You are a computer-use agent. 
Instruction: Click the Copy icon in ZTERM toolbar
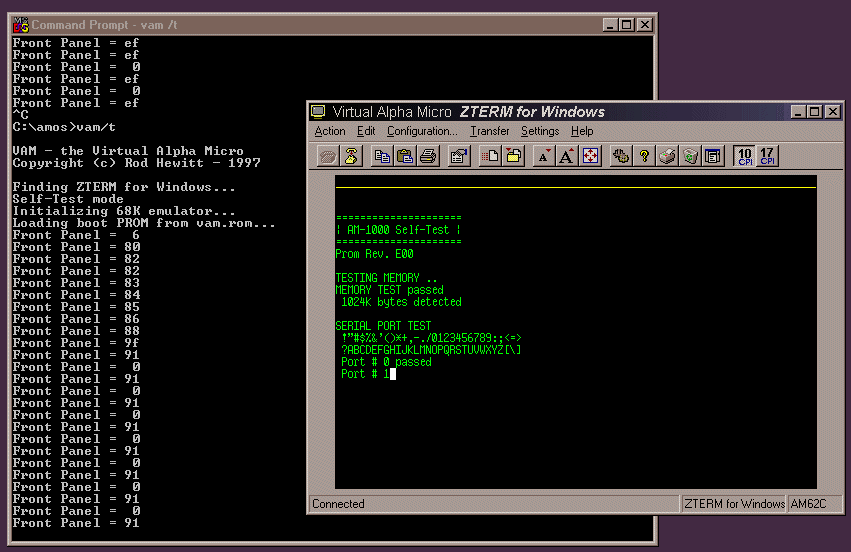coord(382,156)
